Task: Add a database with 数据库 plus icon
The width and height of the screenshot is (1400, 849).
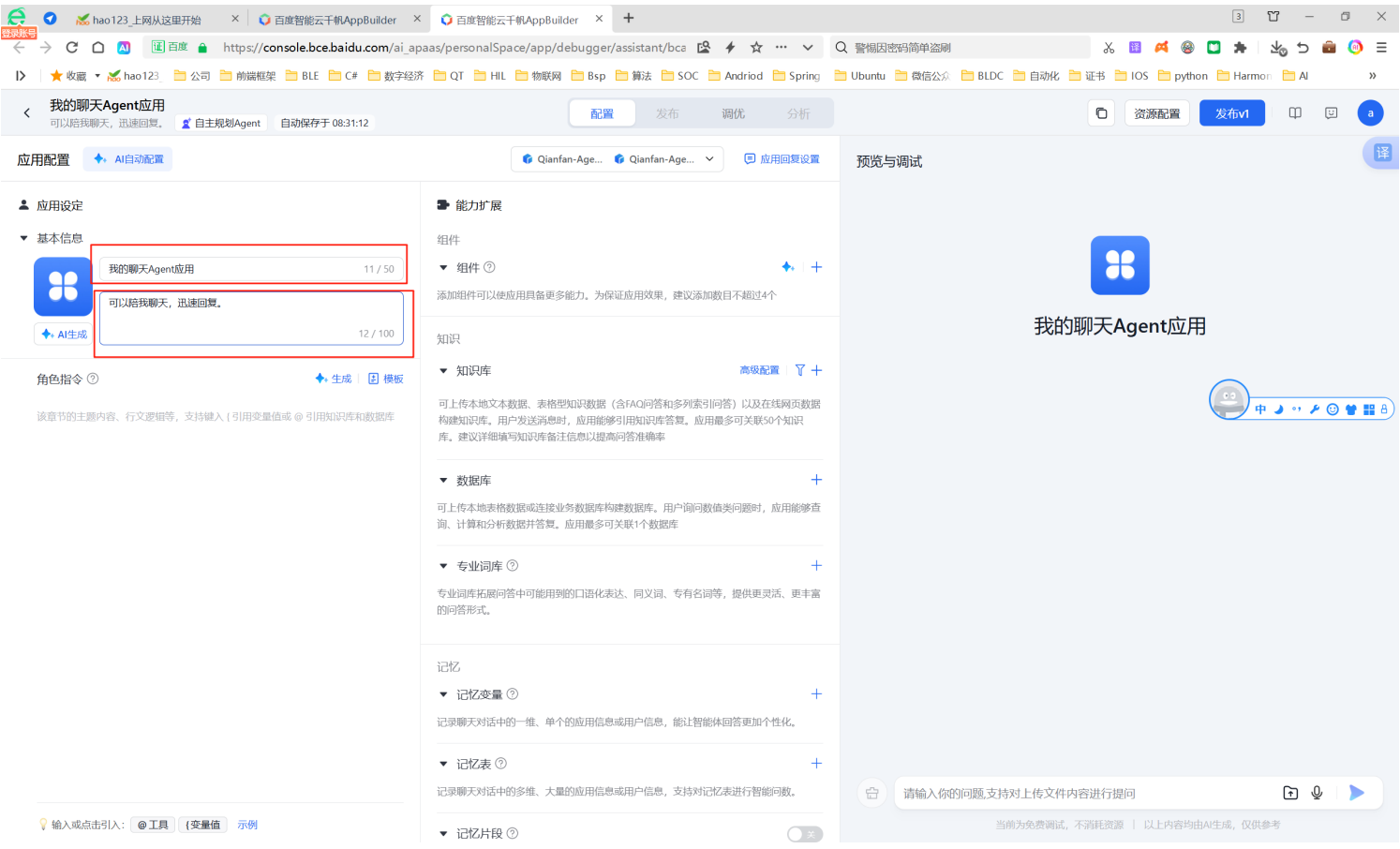Action: point(816,480)
